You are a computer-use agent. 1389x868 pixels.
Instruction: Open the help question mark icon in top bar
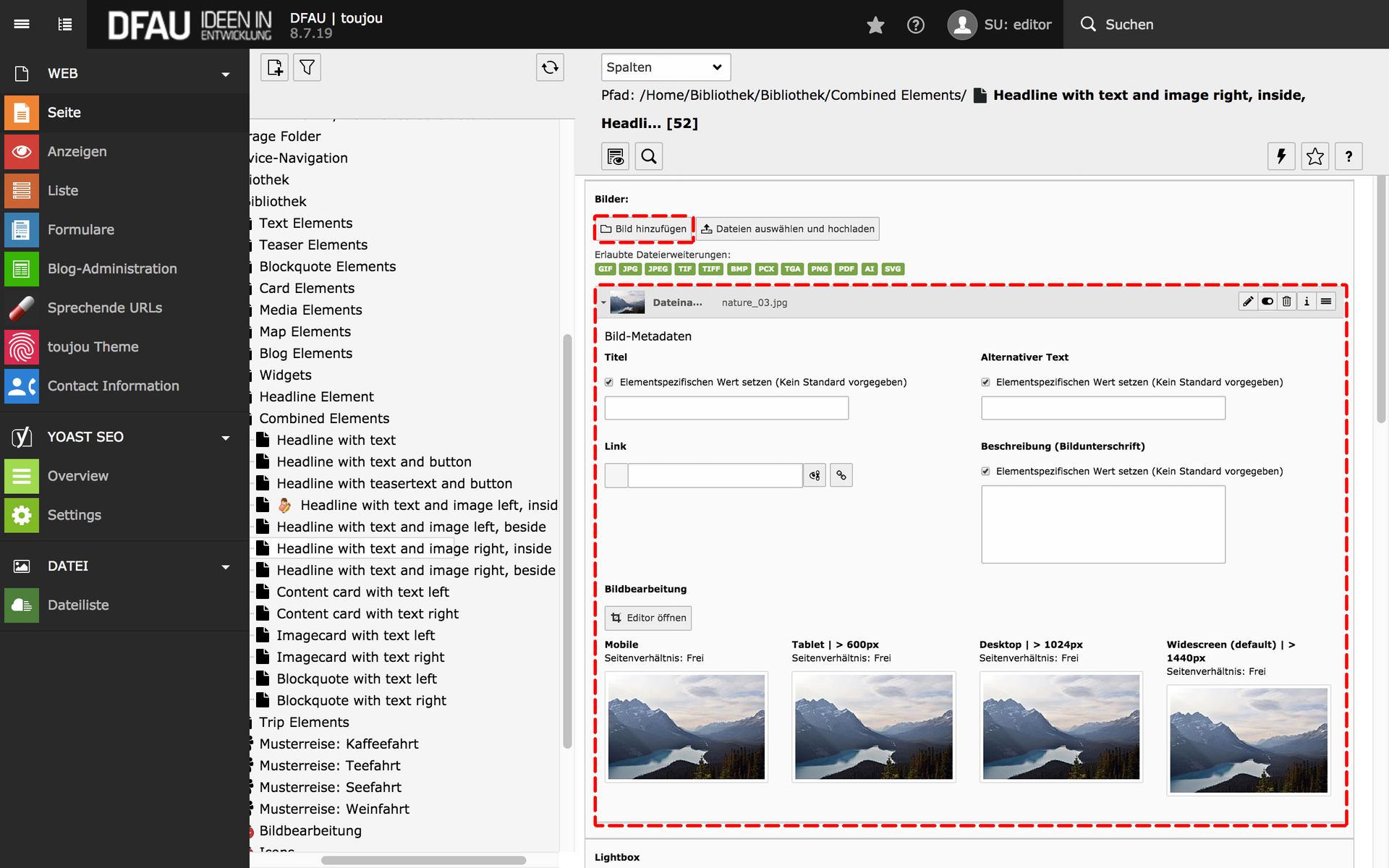(x=915, y=25)
